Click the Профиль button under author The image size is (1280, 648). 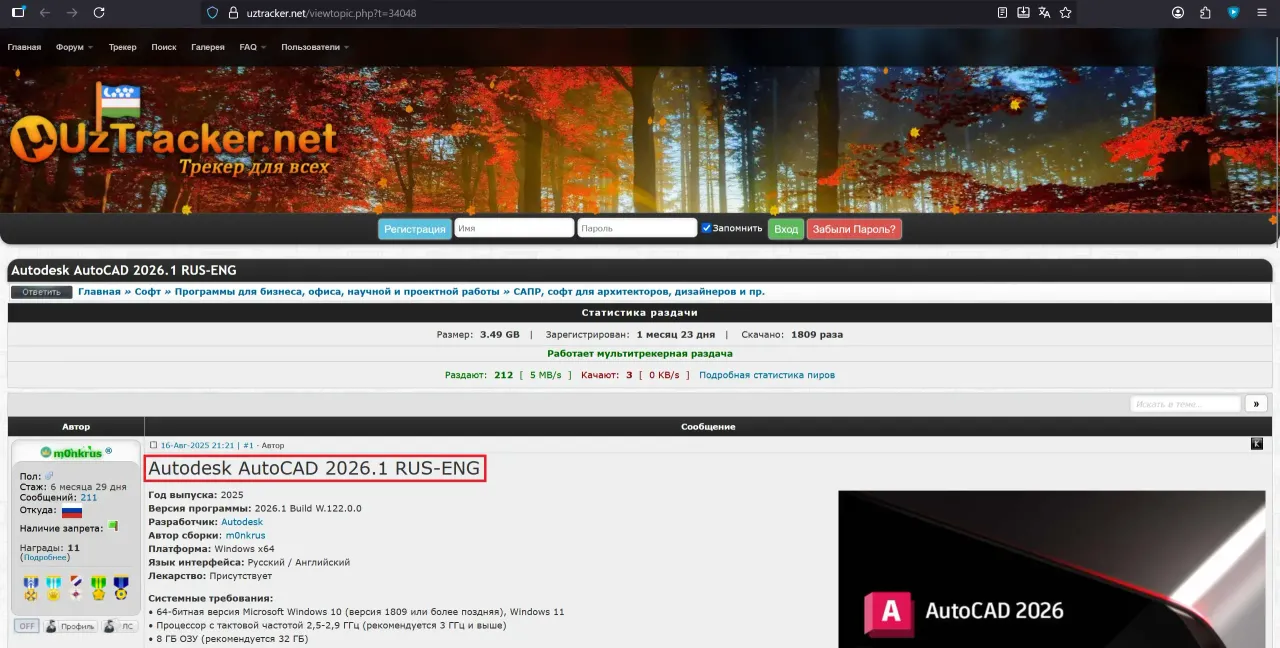coord(71,626)
